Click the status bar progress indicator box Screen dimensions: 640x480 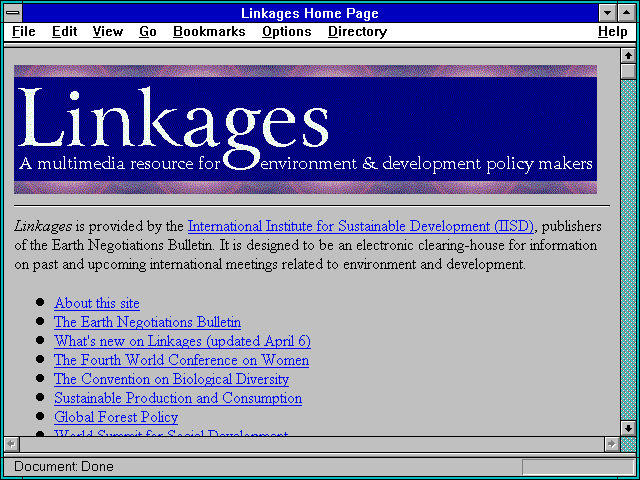click(578, 467)
